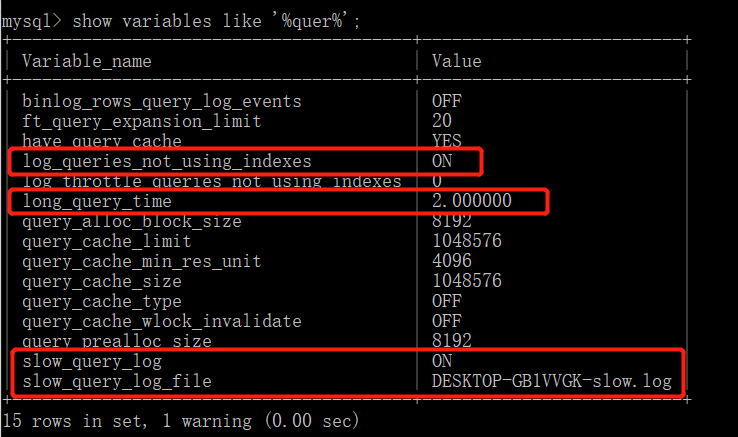Click the OFF value of query_cache_type
The image size is (738, 437).
click(447, 301)
